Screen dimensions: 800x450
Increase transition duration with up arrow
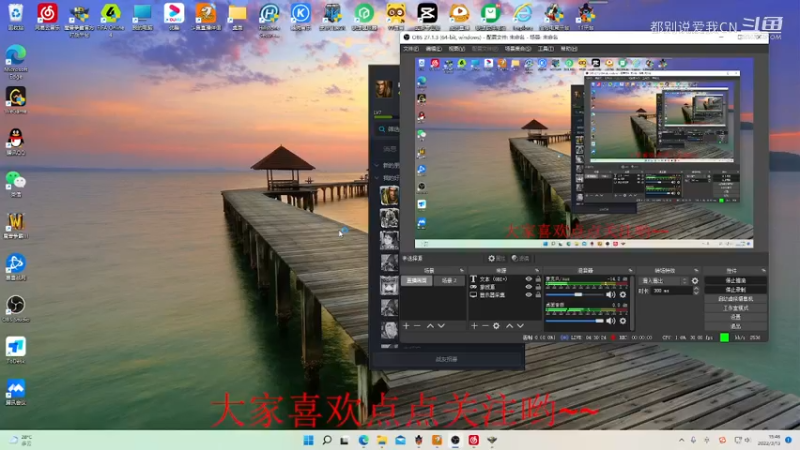pyautogui.click(x=696, y=289)
